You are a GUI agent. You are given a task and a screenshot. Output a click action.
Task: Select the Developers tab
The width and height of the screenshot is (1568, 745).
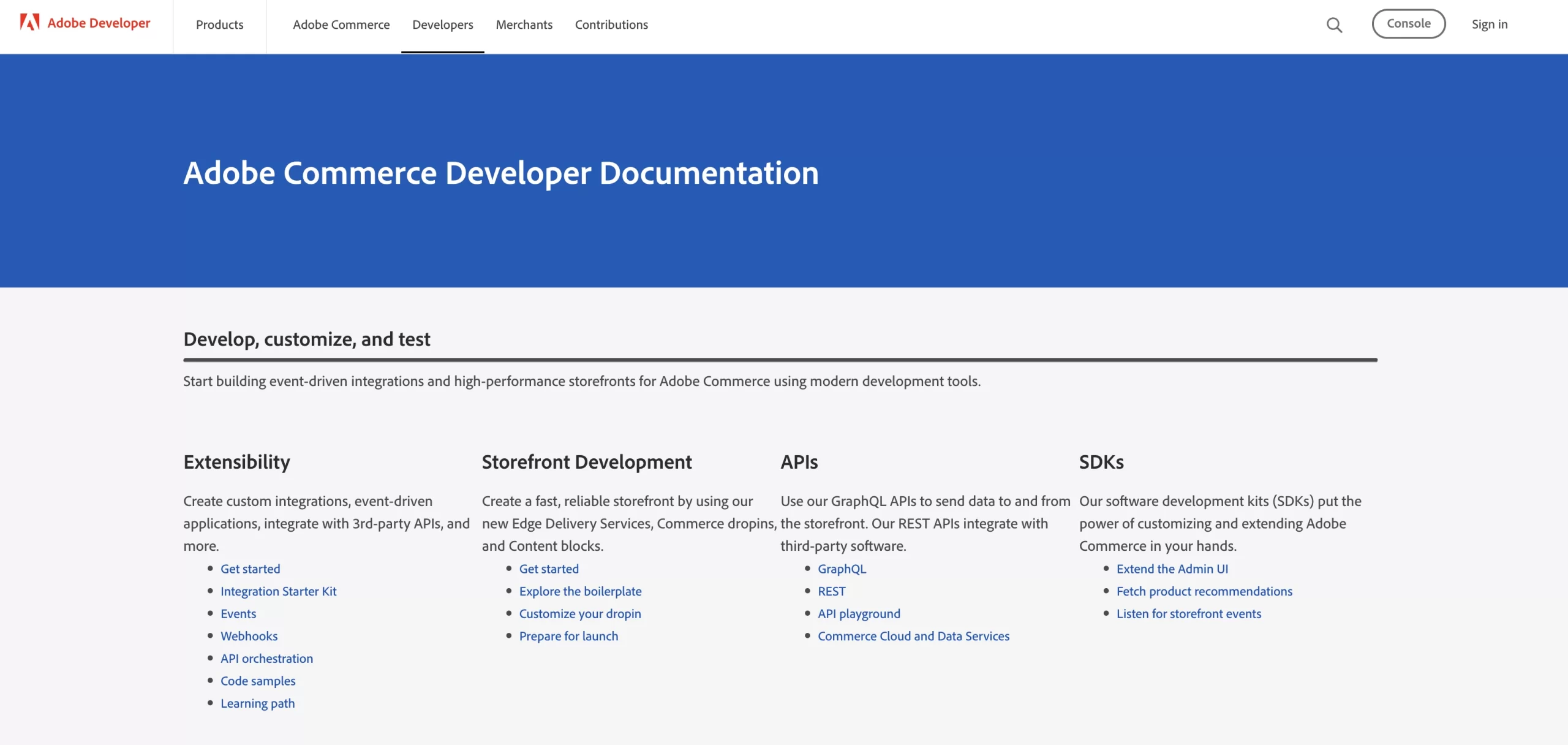point(442,25)
